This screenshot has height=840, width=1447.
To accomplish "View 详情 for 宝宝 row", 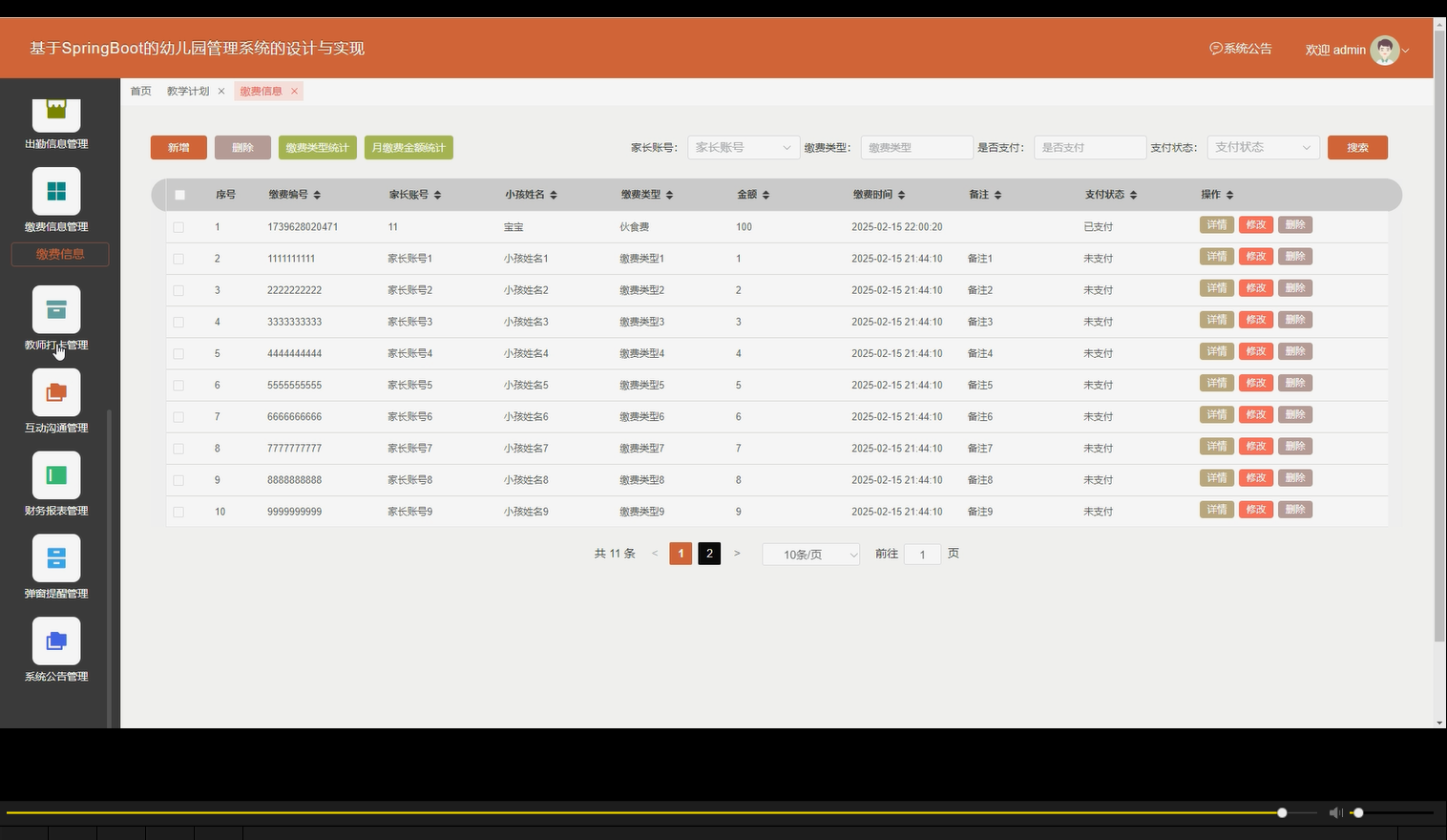I will point(1217,225).
